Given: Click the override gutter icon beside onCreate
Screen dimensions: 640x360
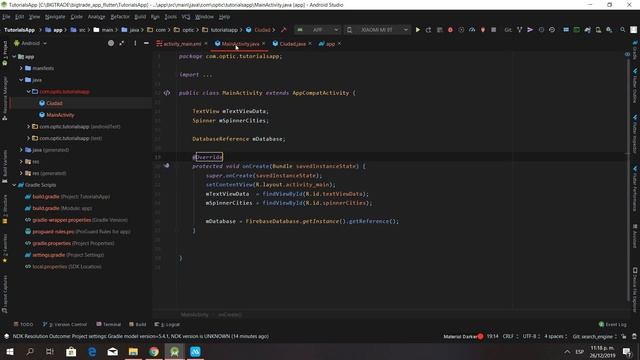Looking at the screenshot, I should click(167, 166).
